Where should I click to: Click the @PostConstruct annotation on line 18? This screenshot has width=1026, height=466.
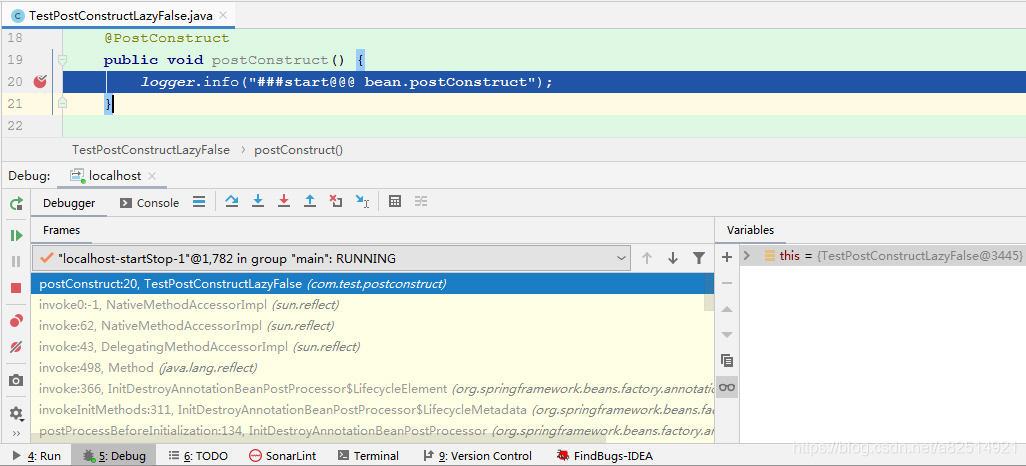(x=167, y=38)
